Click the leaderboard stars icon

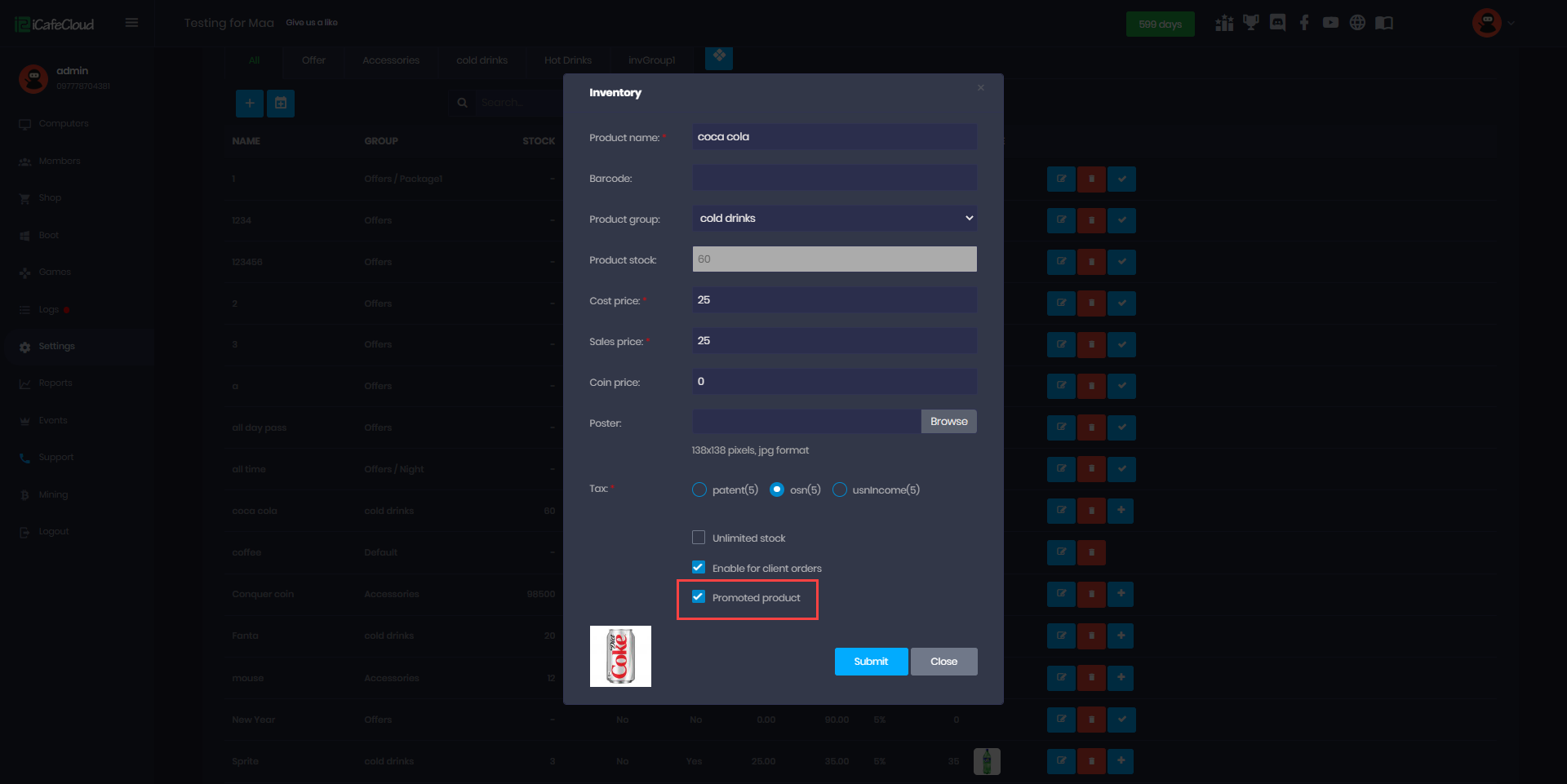pos(1224,23)
